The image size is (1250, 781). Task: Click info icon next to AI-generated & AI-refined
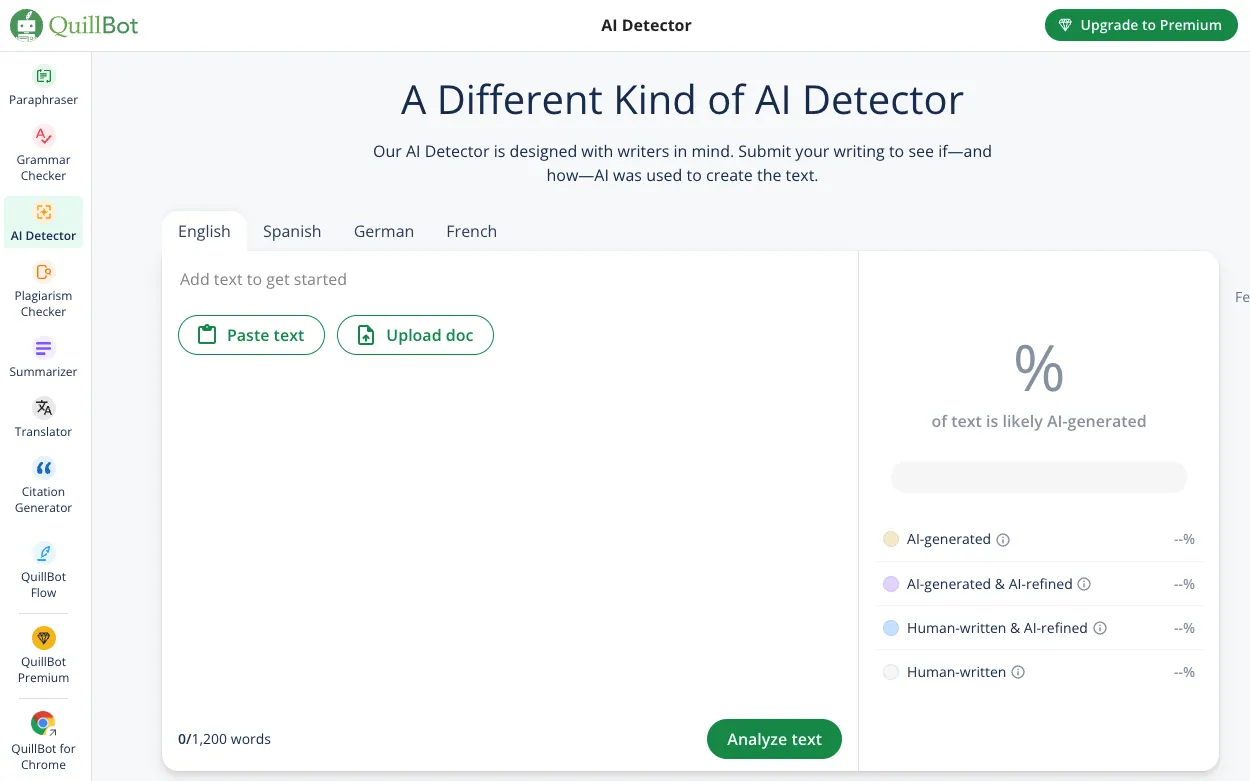tap(1084, 584)
